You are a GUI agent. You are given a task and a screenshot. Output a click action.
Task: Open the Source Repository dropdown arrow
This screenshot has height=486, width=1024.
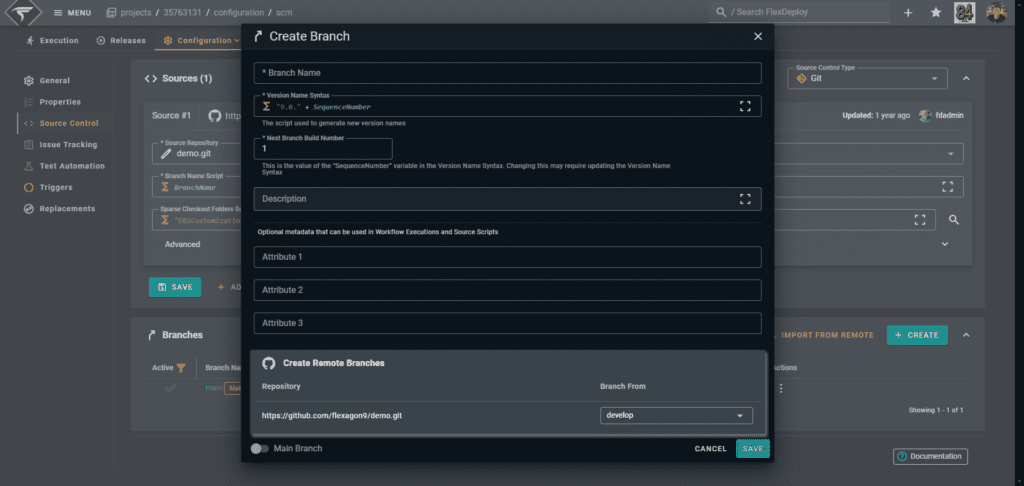[x=950, y=154]
